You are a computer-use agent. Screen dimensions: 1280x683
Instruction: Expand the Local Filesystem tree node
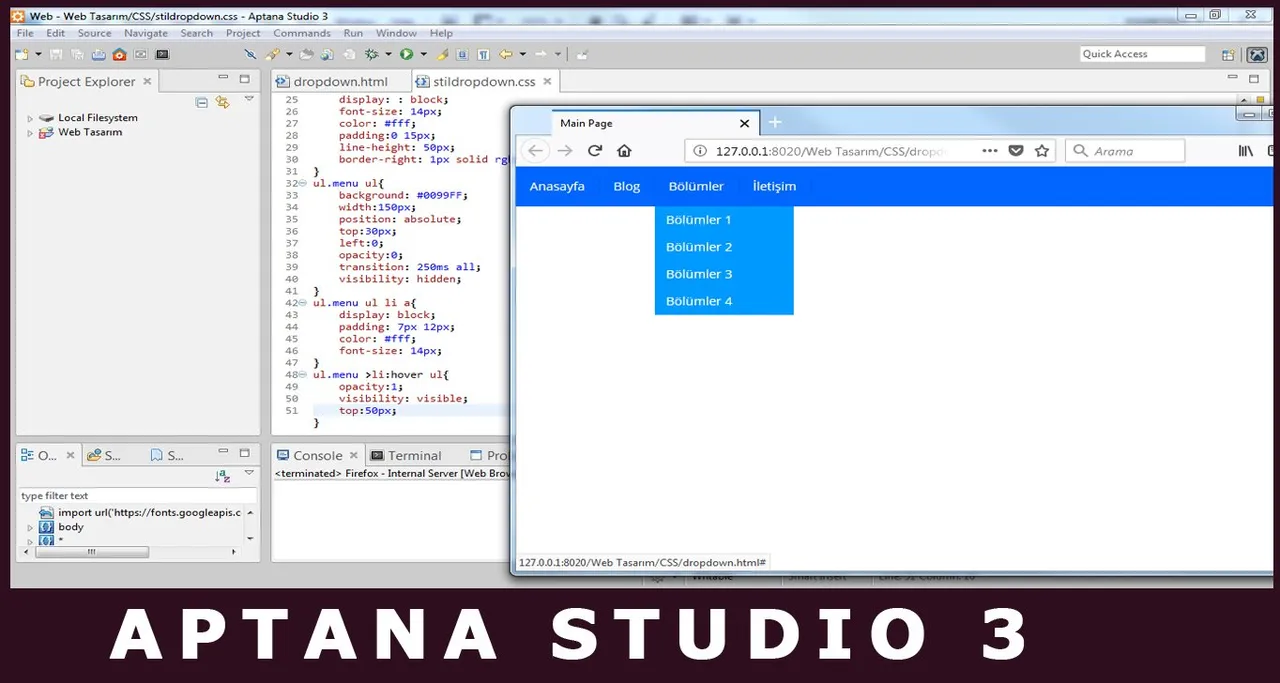coord(30,118)
